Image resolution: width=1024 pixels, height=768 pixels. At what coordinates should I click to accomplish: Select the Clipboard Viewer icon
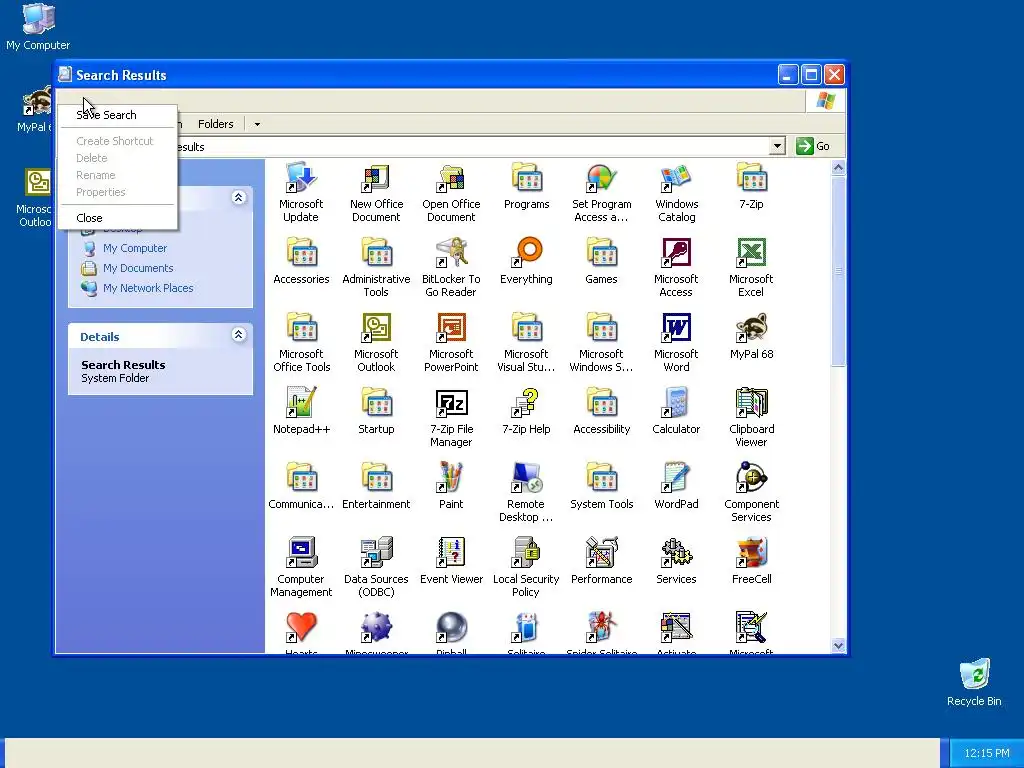tap(752, 418)
